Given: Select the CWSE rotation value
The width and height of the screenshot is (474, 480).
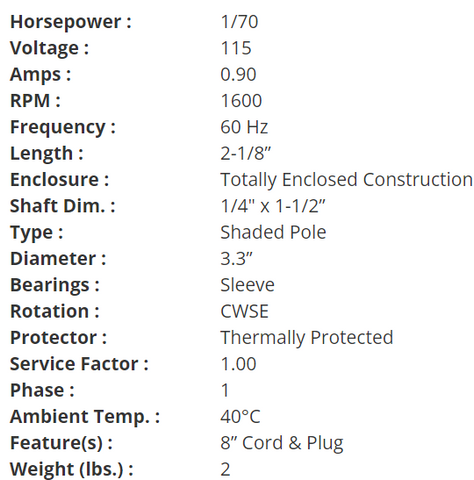Looking at the screenshot, I should tap(244, 311).
